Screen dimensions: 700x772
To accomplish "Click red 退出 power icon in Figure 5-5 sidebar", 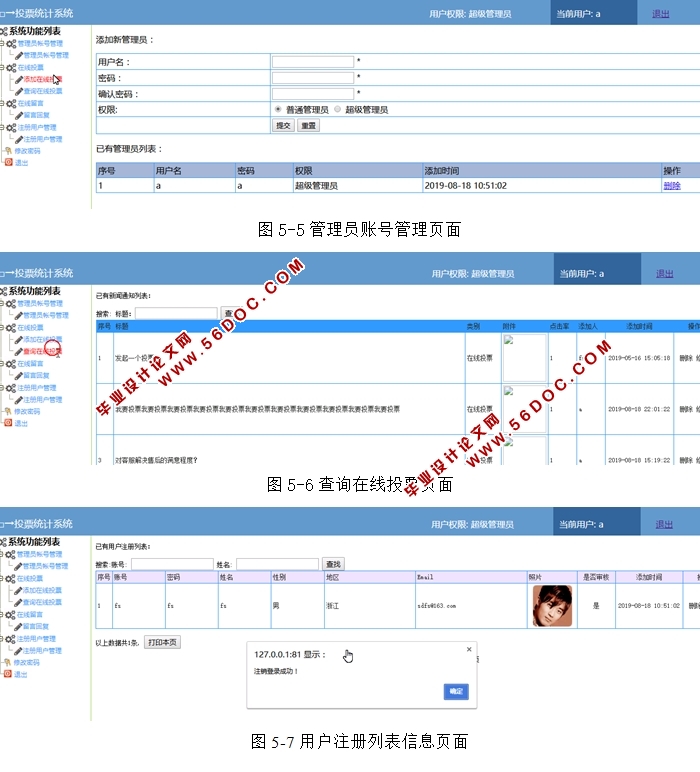I will click(8, 162).
